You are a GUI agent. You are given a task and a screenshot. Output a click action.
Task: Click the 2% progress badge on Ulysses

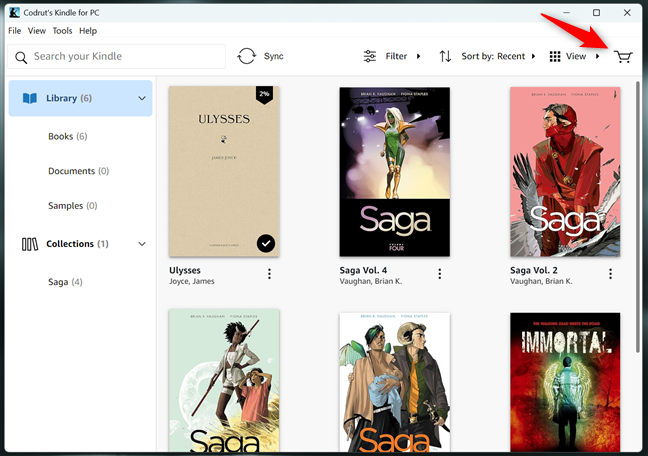tap(264, 94)
